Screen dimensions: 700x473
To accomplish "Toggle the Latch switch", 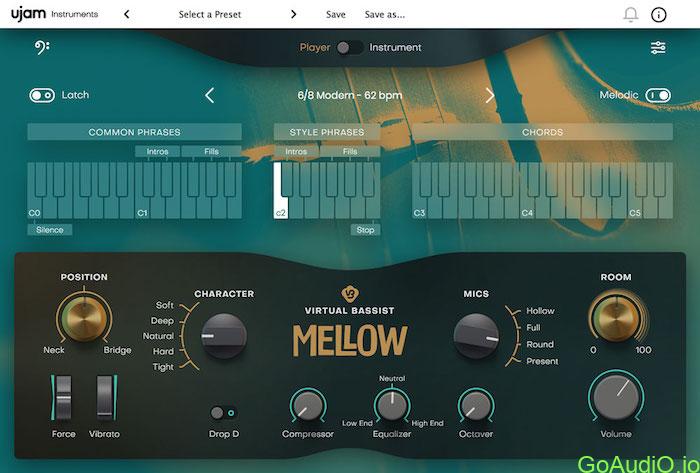I will pos(42,95).
